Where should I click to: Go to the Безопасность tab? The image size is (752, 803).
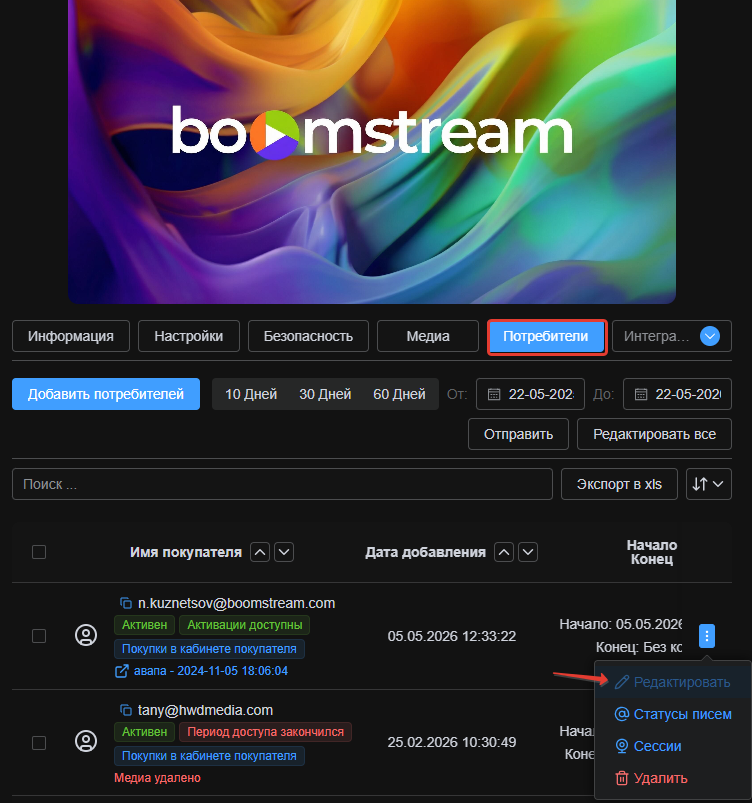308,336
